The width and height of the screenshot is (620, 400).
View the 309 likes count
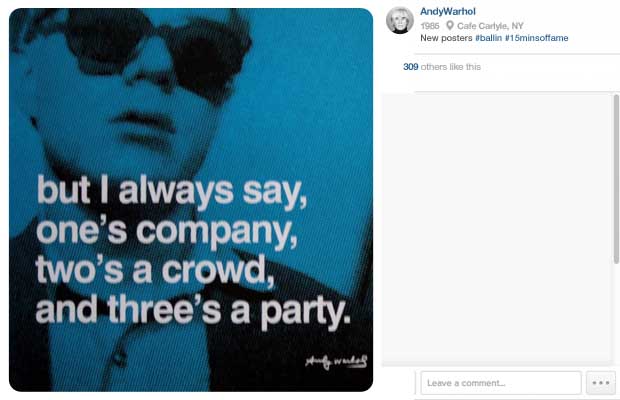click(x=410, y=67)
